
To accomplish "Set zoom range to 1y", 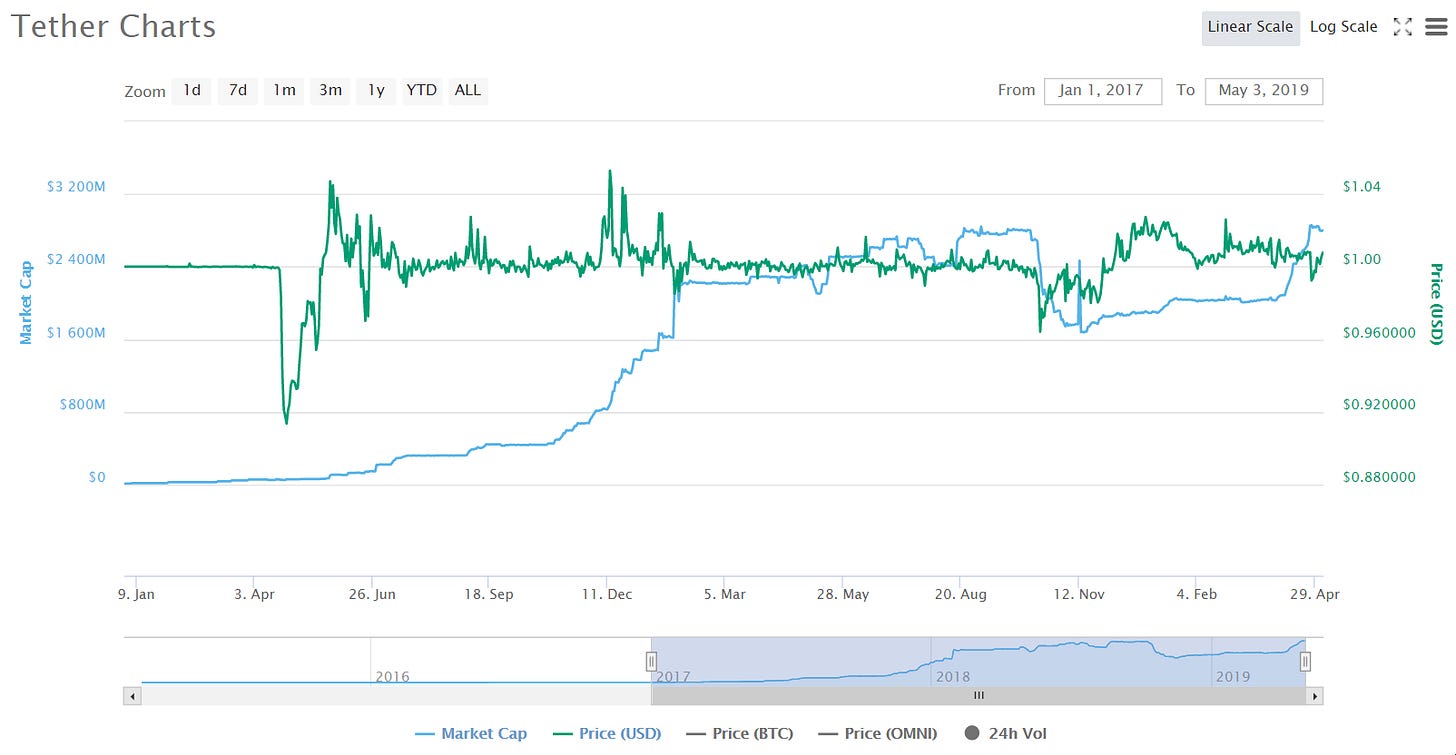I will click(376, 90).
